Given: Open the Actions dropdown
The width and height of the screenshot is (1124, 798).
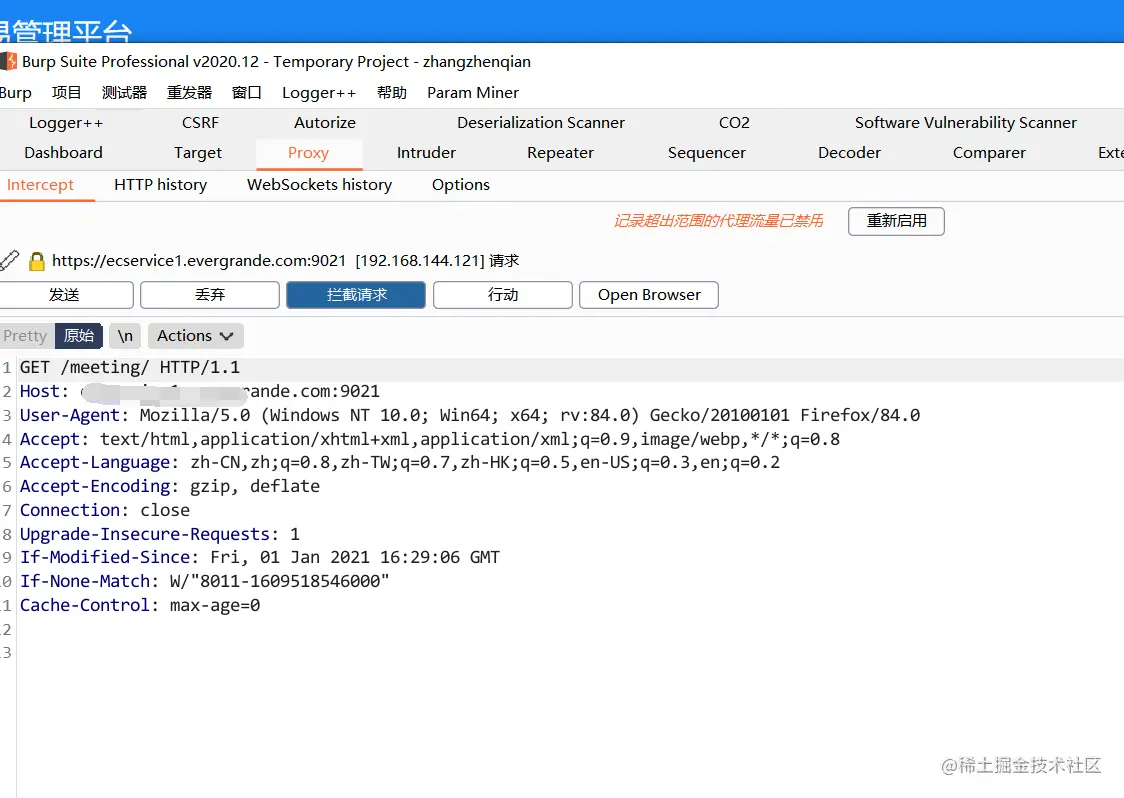Looking at the screenshot, I should pos(195,336).
